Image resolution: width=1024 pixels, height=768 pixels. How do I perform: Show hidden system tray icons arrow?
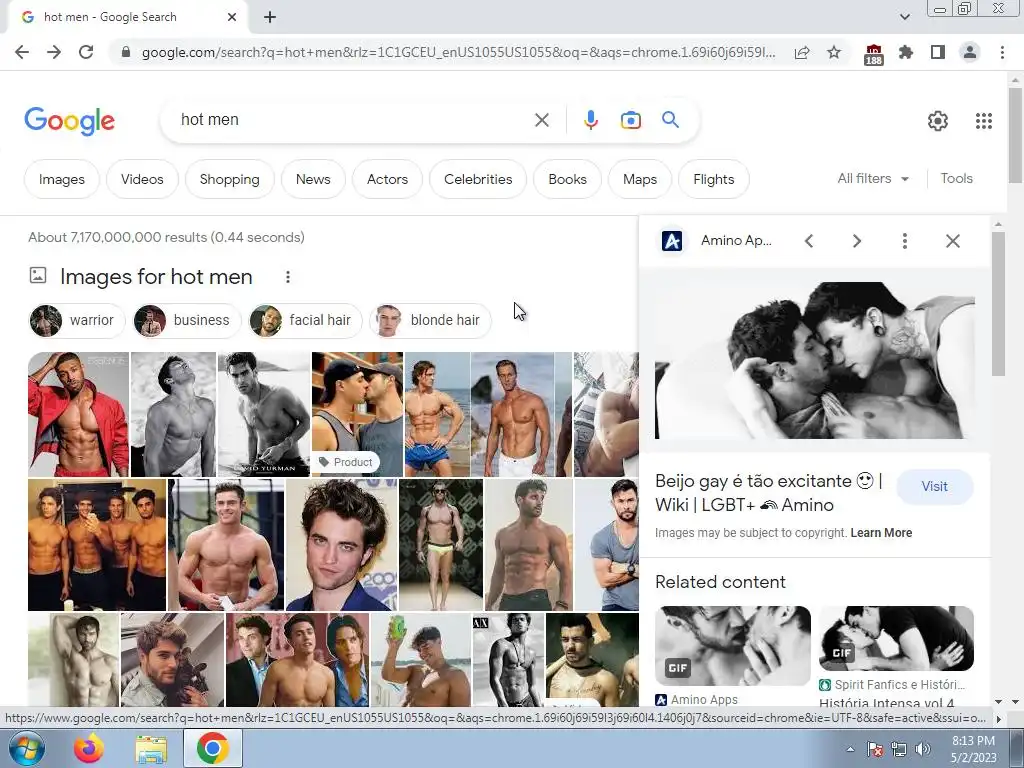850,749
